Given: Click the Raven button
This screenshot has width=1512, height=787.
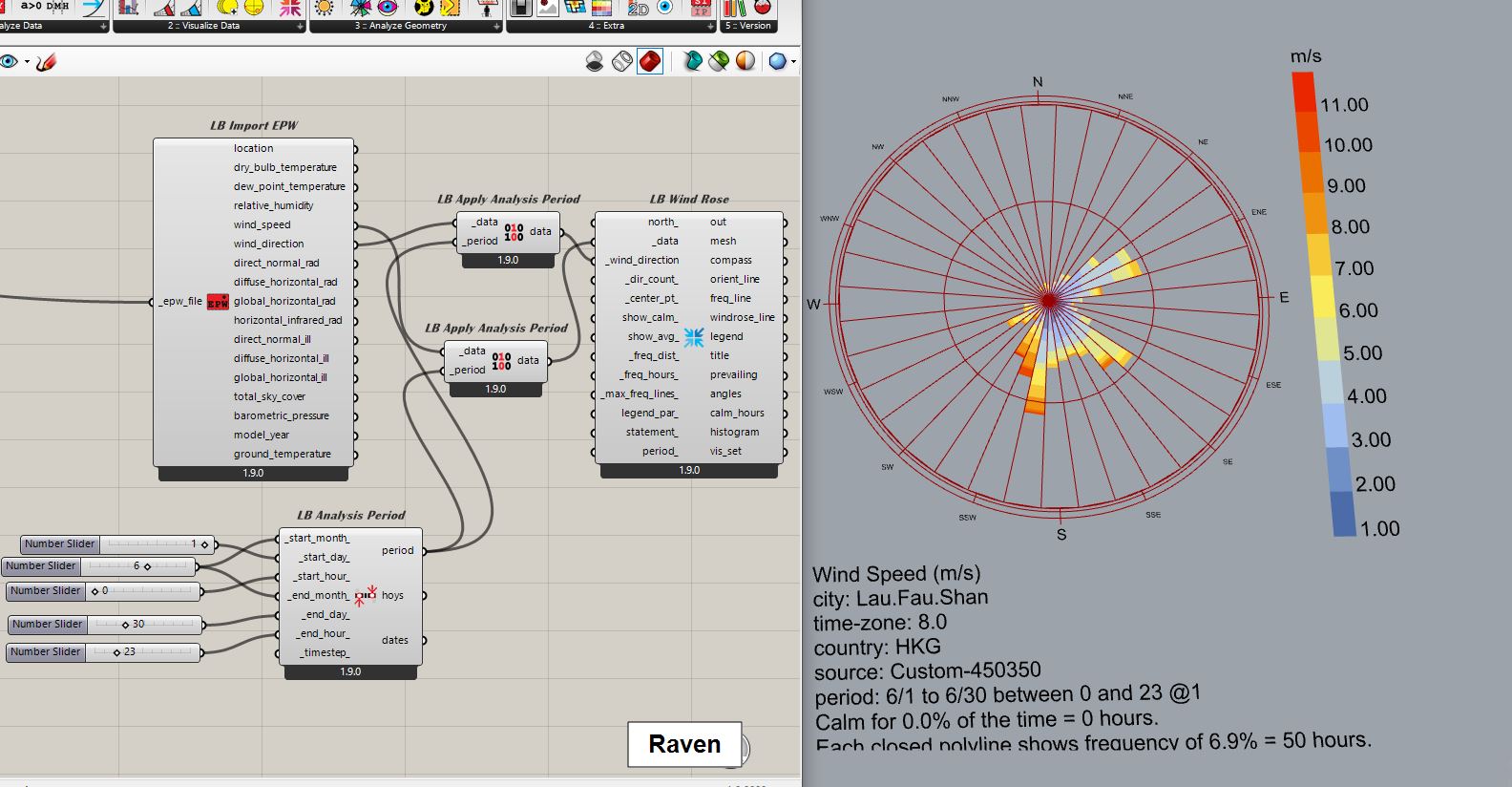Looking at the screenshot, I should pos(684,744).
